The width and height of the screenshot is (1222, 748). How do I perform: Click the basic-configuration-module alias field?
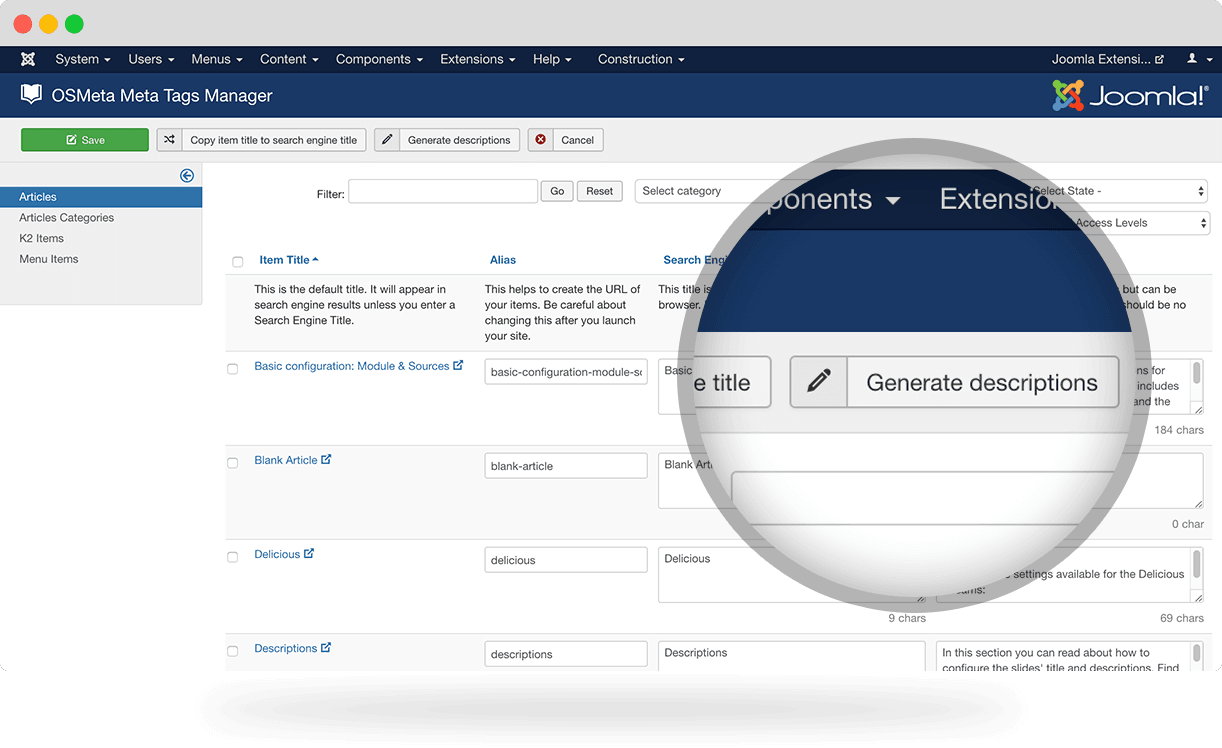coord(566,372)
